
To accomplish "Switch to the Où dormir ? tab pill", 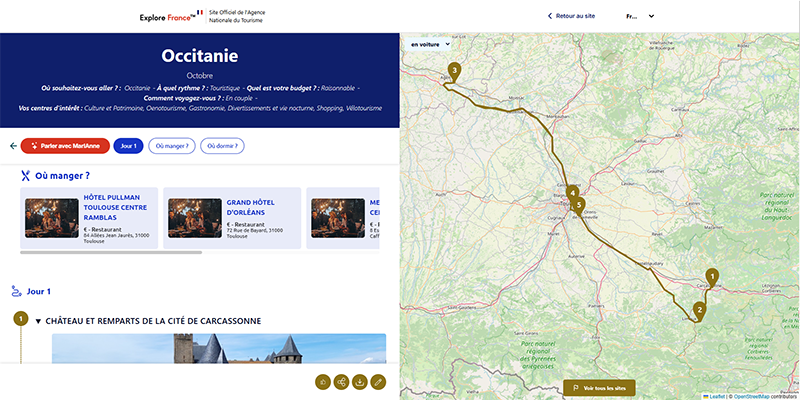I will 222,146.
